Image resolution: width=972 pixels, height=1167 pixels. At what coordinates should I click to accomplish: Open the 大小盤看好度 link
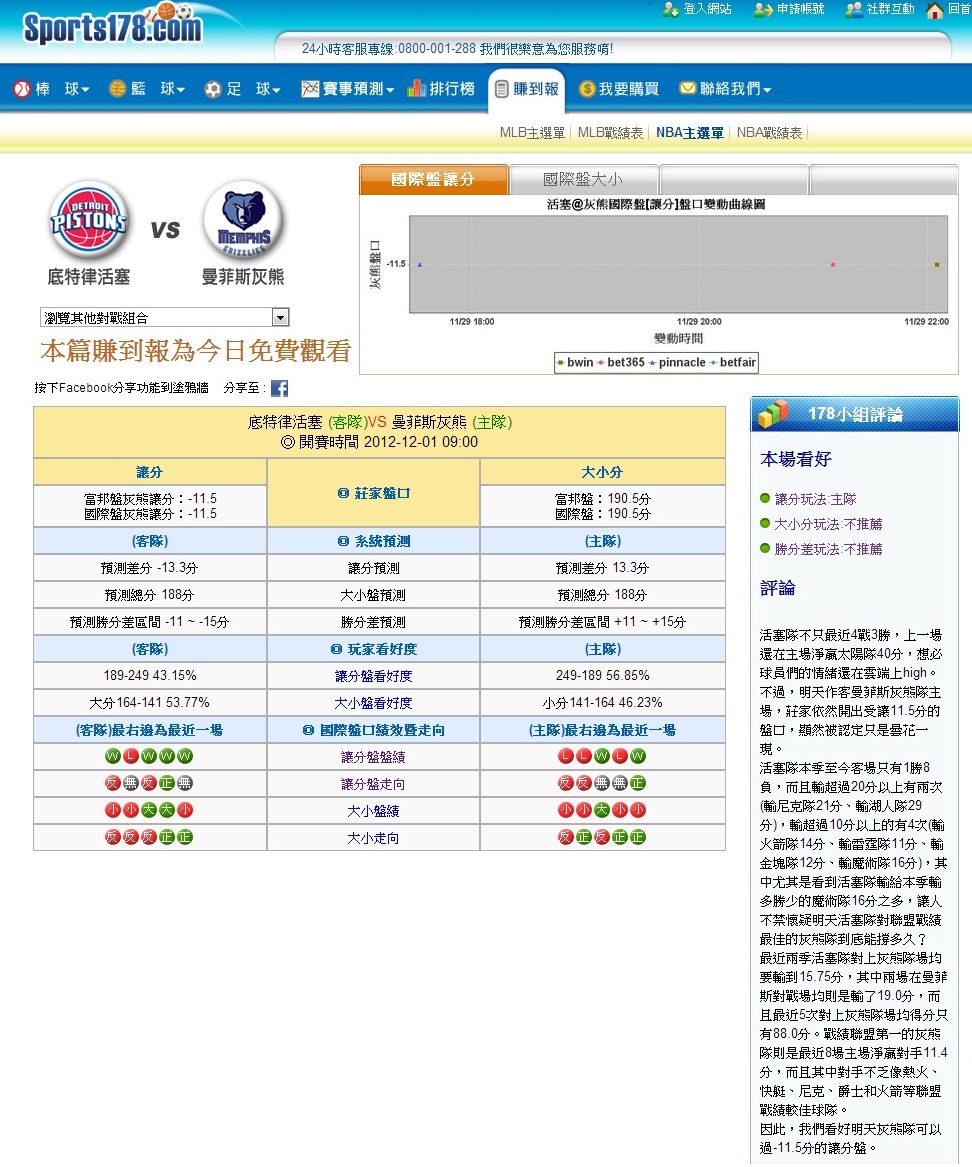[x=374, y=703]
